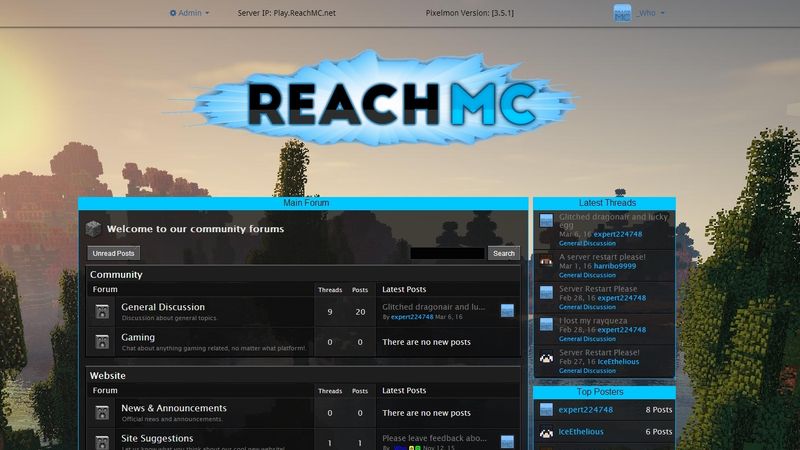The width and height of the screenshot is (800, 450).
Task: Click the Website category heading
Action: [x=108, y=376]
